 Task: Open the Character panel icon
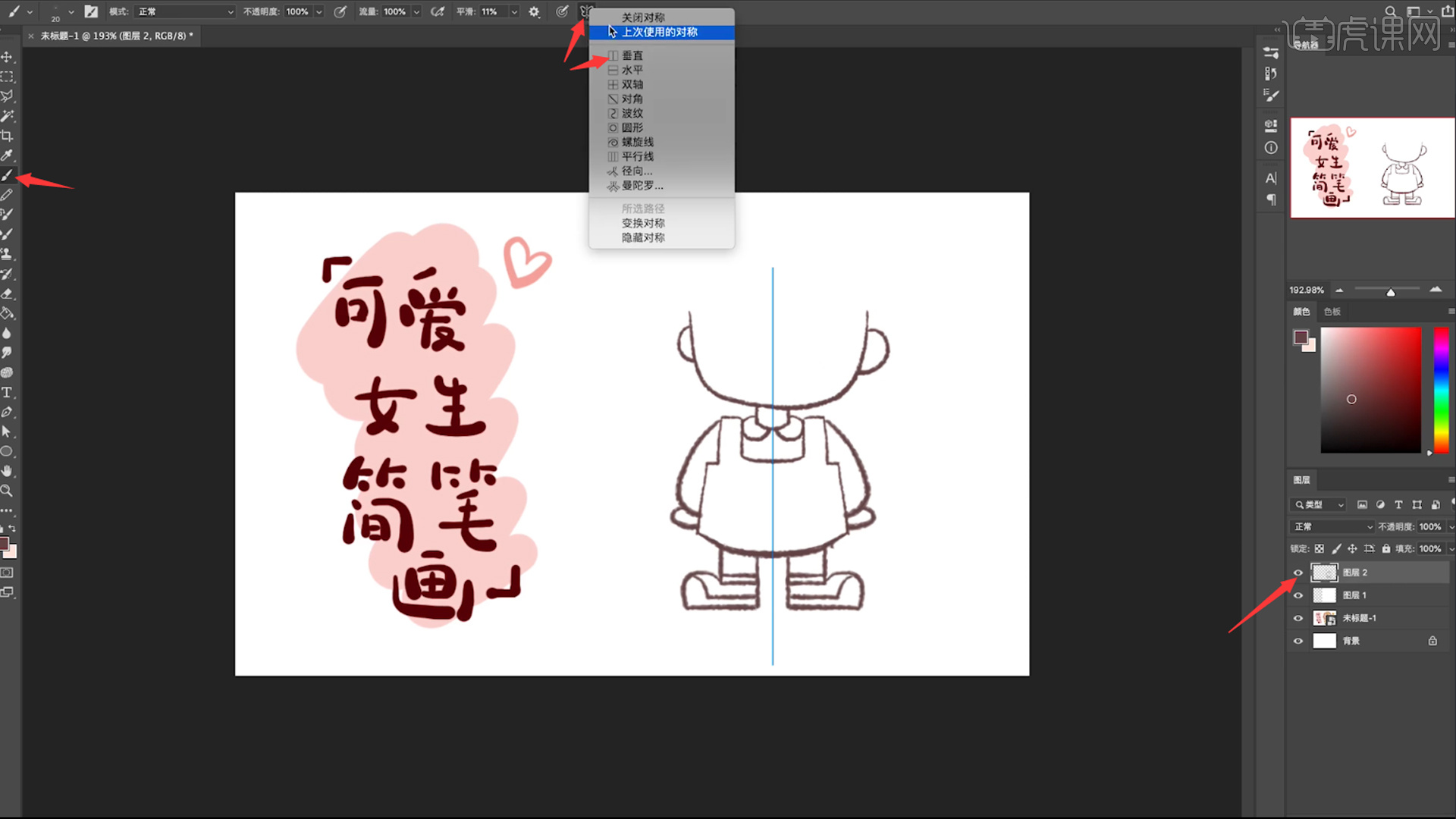click(x=1271, y=178)
